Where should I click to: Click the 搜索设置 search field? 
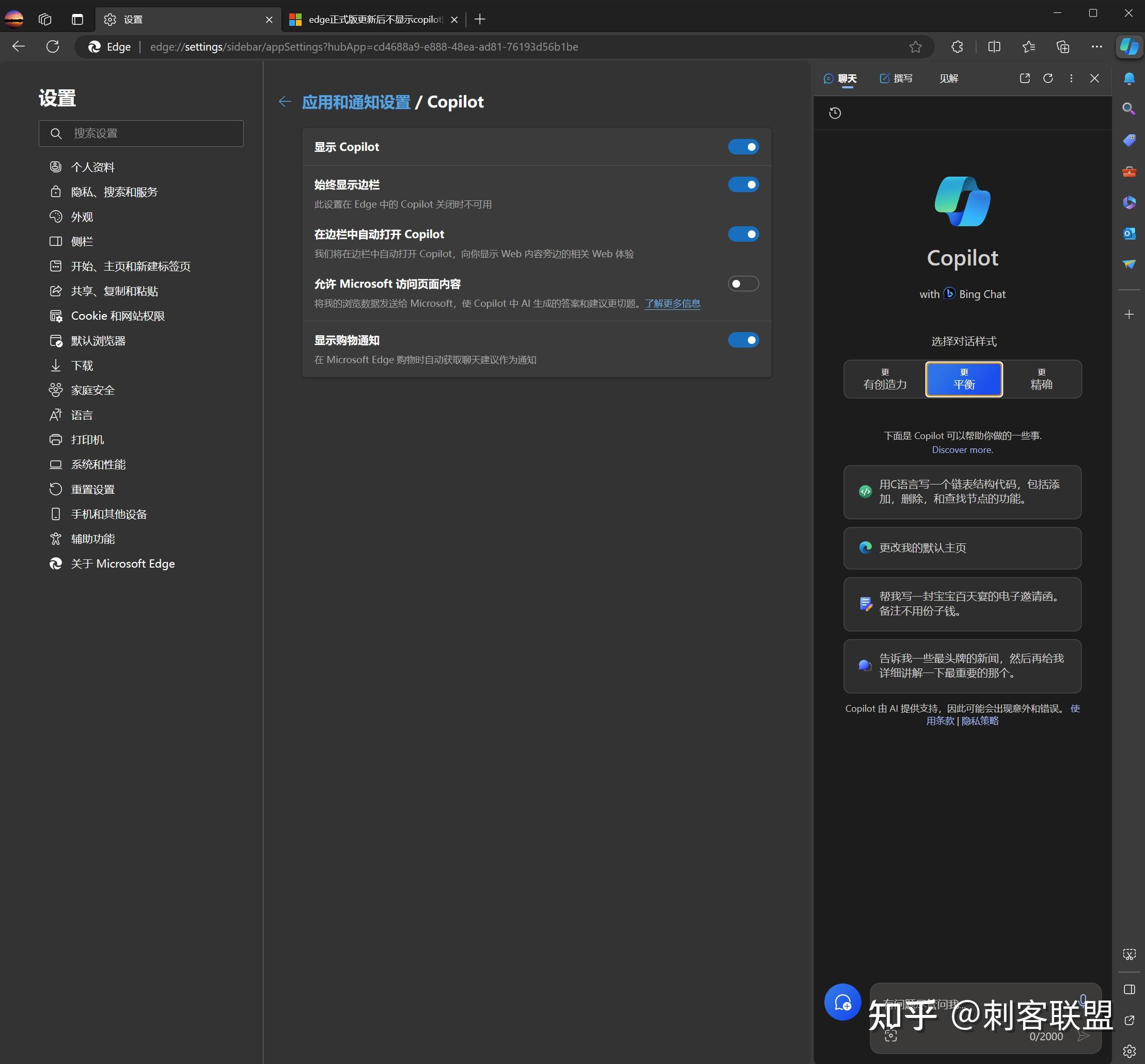click(x=141, y=134)
